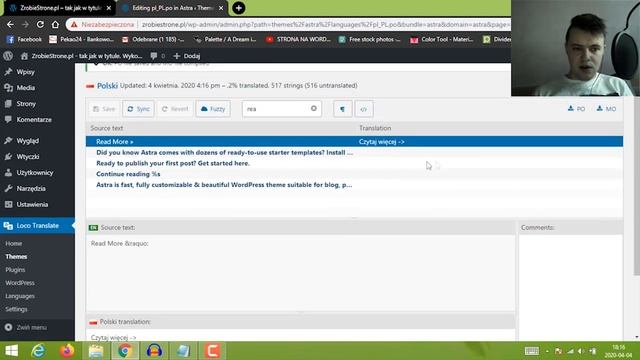Screen dimensions: 640x360
Task: Click the Comments text box
Action: tap(571, 287)
